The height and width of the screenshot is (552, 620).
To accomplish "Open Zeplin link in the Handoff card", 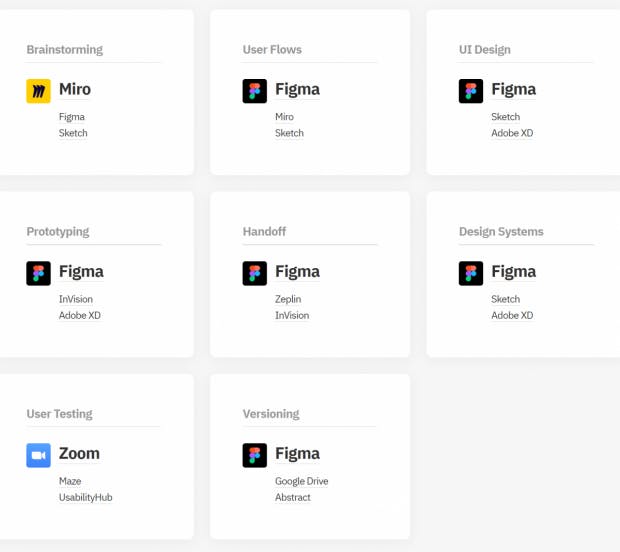I will [288, 299].
